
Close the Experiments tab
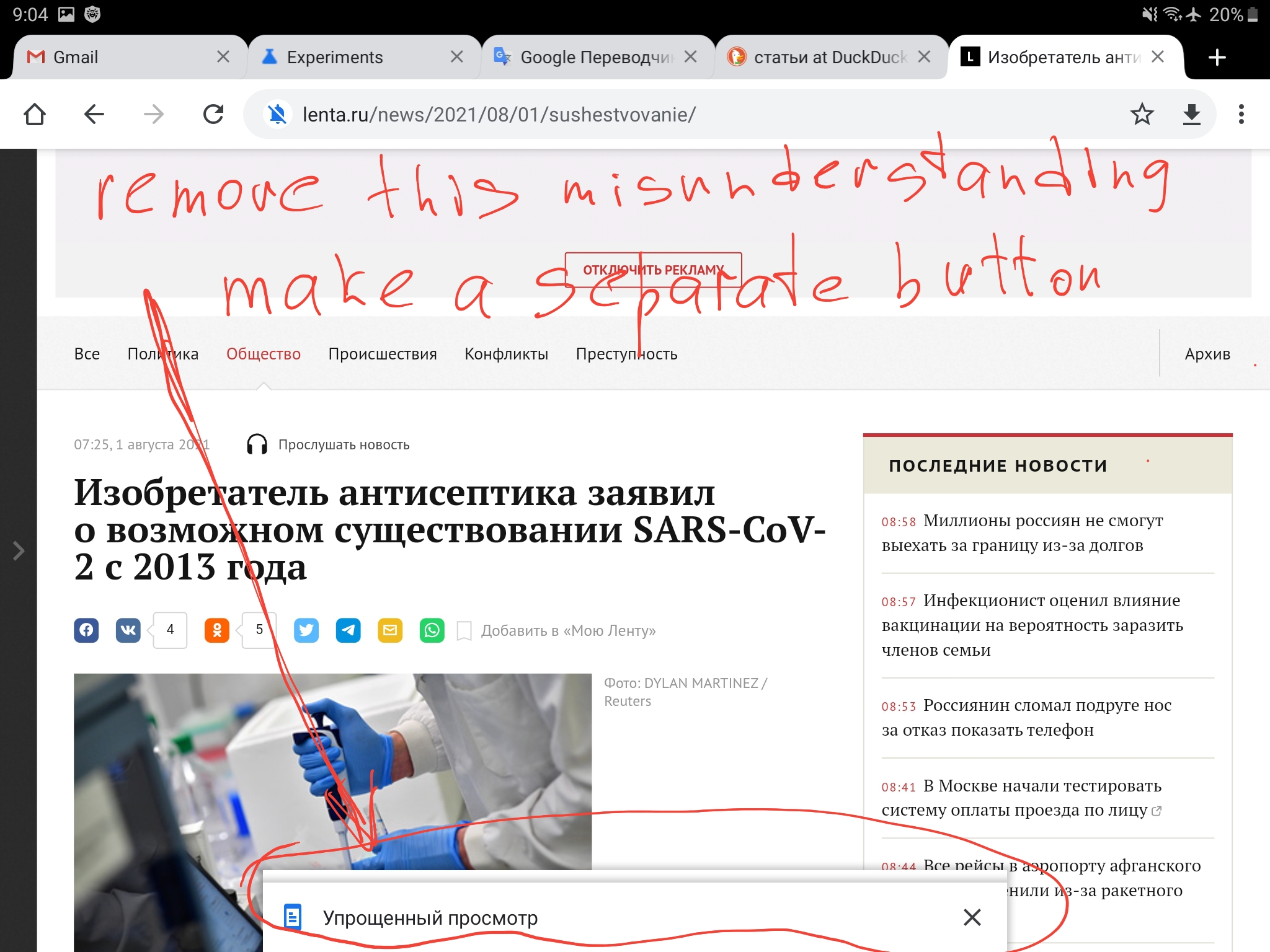point(457,57)
